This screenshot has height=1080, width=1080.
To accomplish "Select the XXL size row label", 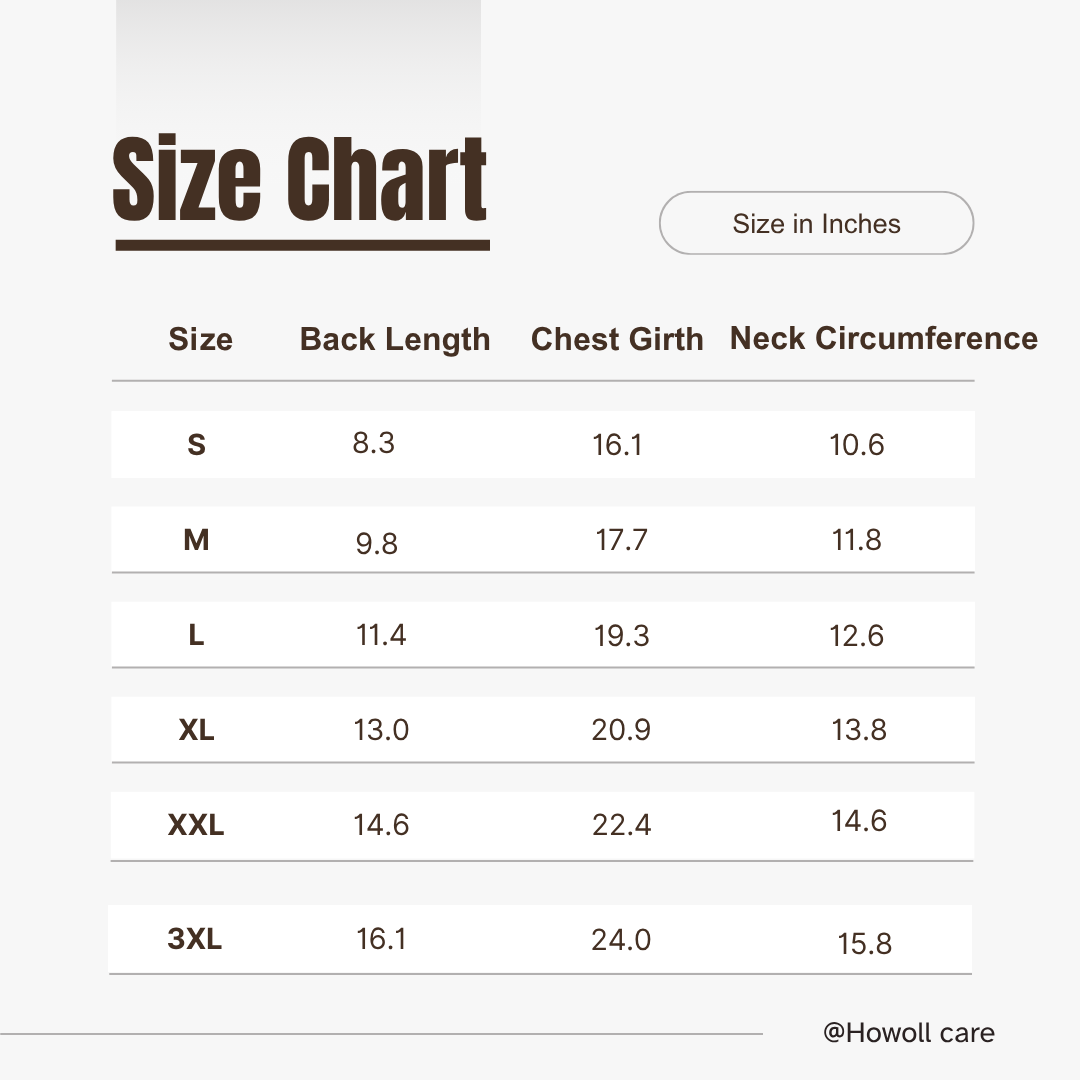I will [x=196, y=826].
